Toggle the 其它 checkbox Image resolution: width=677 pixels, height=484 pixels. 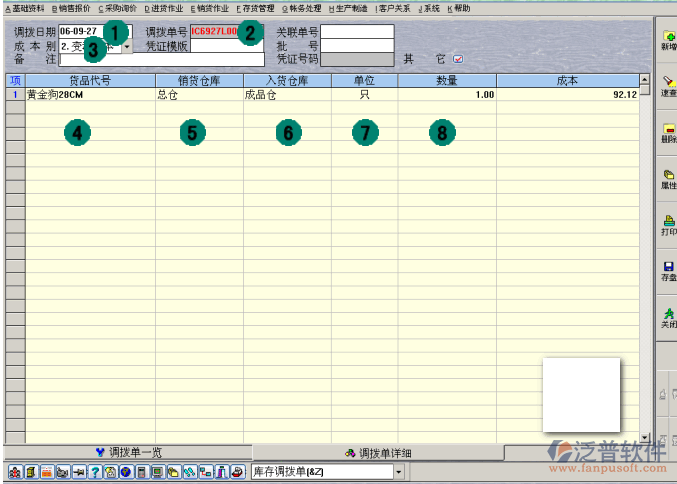pyautogui.click(x=458, y=59)
